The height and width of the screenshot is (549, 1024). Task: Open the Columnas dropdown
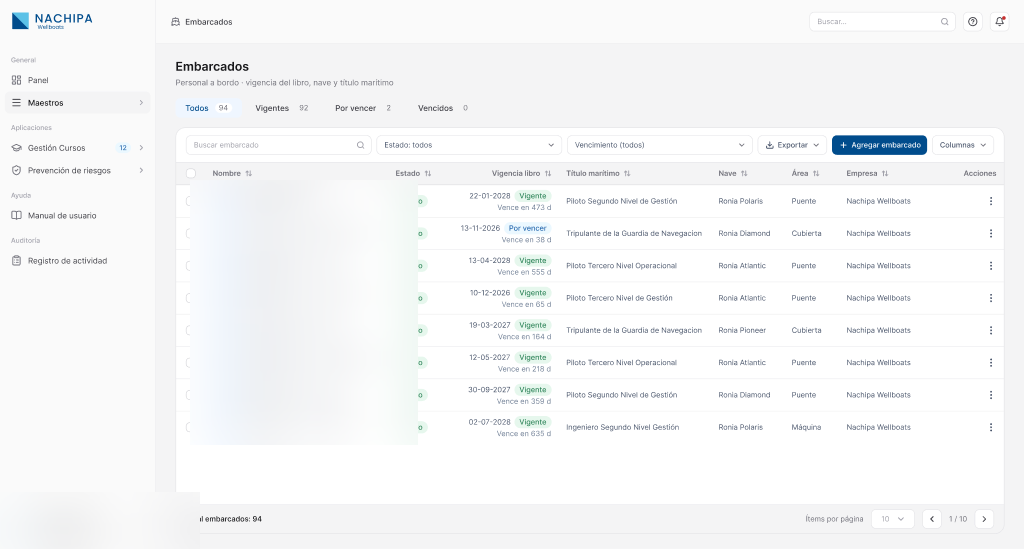click(x=963, y=145)
